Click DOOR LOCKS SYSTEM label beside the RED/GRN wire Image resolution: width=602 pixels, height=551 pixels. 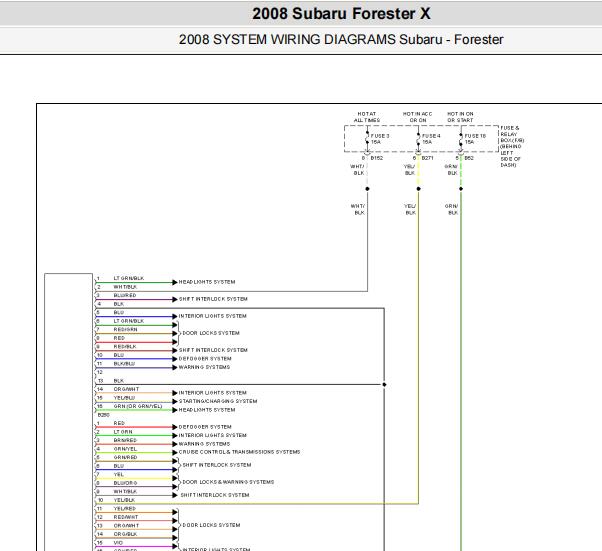(211, 333)
